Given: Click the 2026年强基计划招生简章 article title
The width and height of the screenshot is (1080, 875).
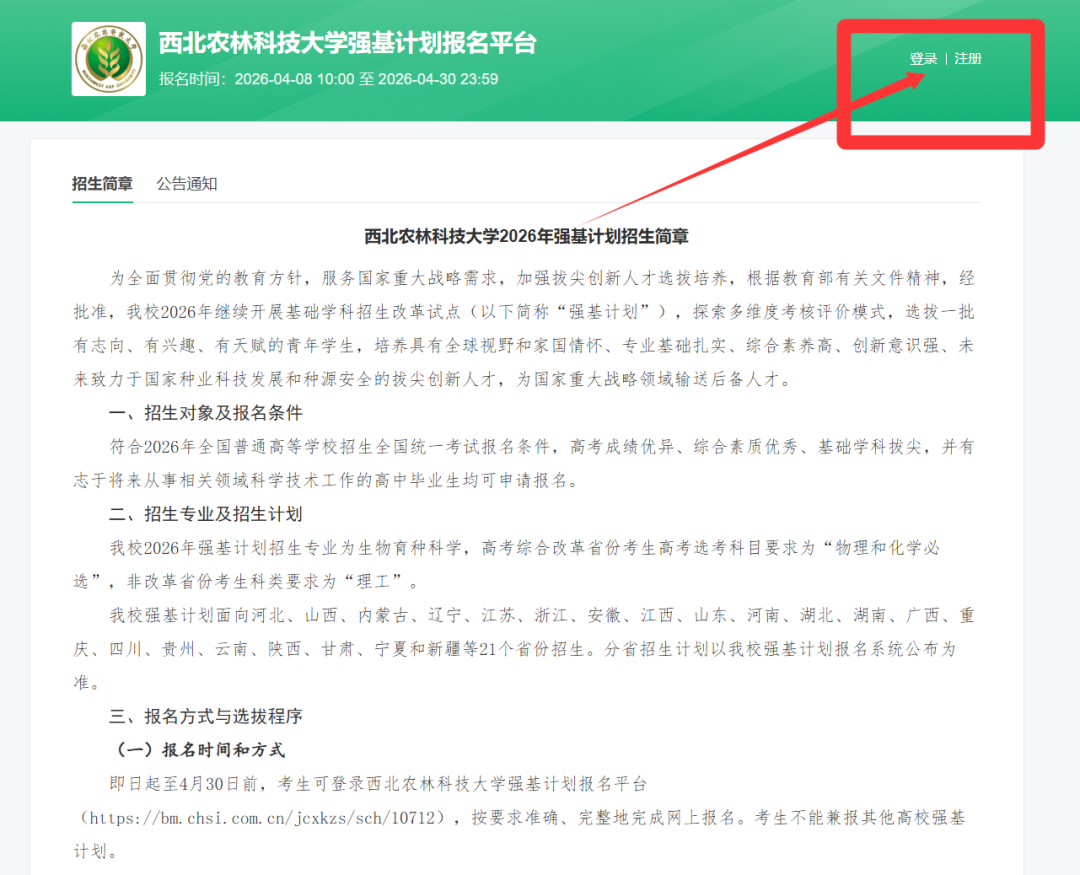Looking at the screenshot, I should (x=526, y=237).
